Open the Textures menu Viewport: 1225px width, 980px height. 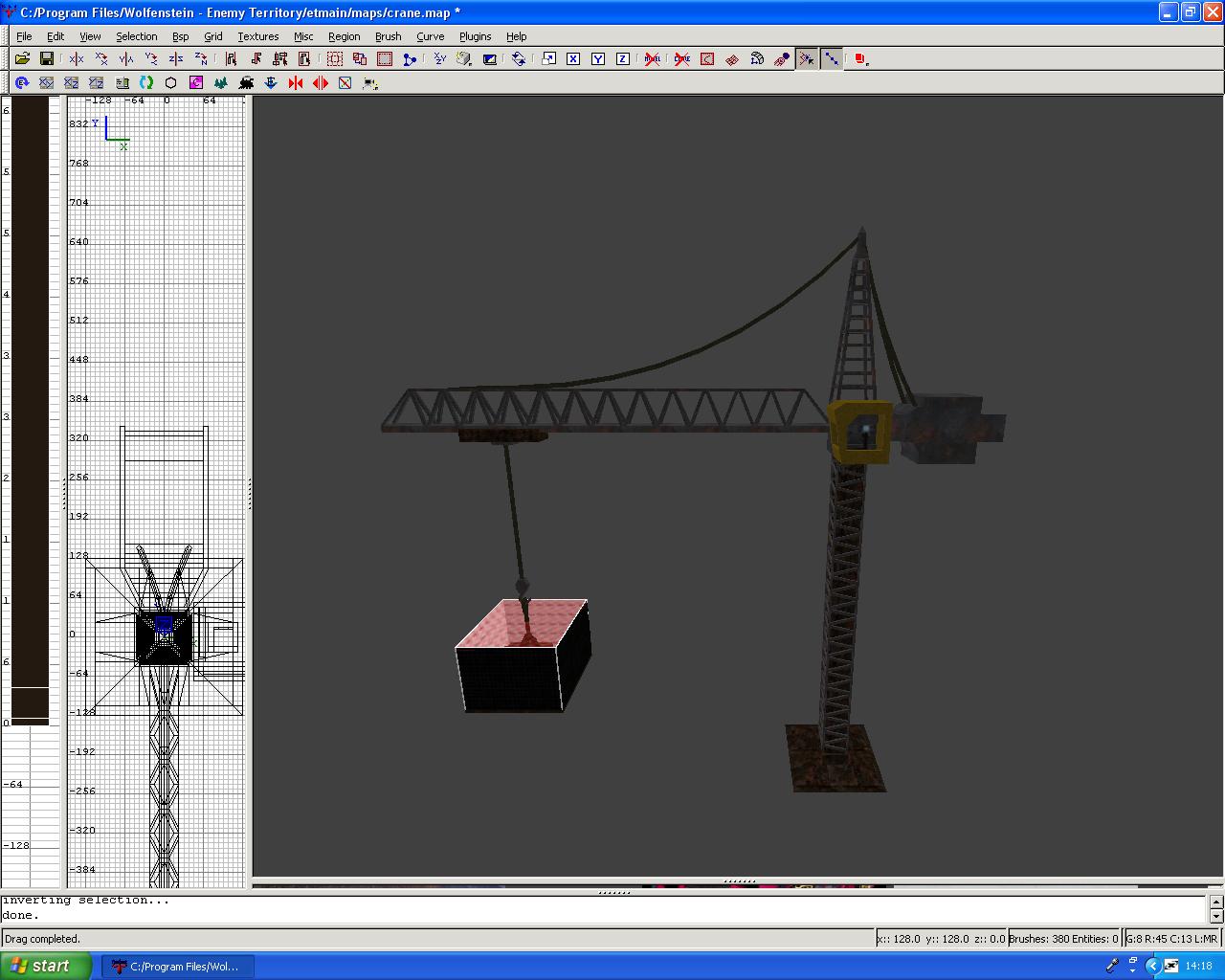(257, 36)
